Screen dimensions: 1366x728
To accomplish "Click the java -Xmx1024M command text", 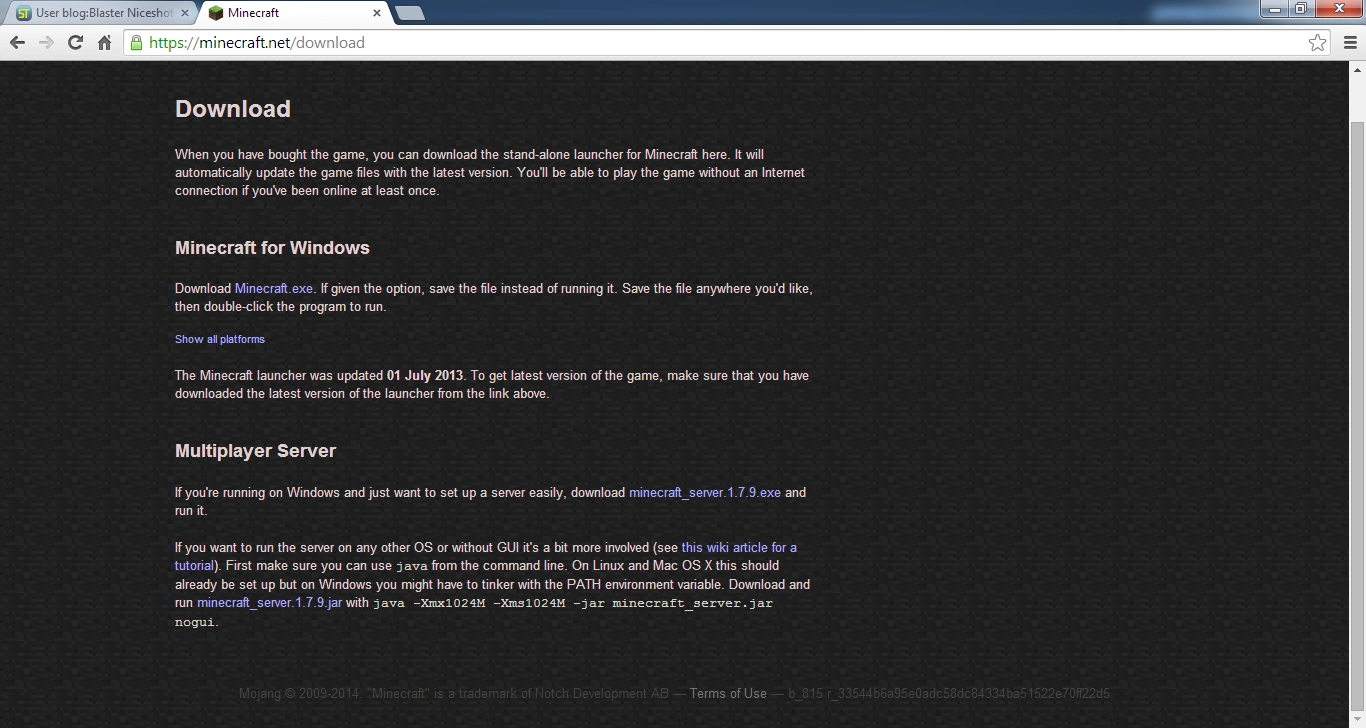I will click(x=474, y=612).
